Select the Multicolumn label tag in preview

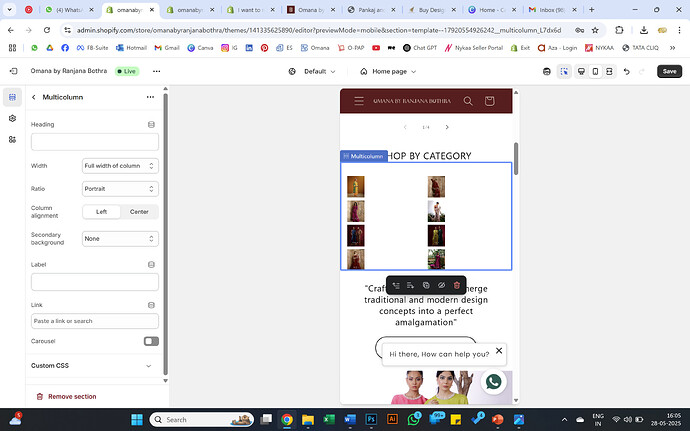(x=363, y=156)
